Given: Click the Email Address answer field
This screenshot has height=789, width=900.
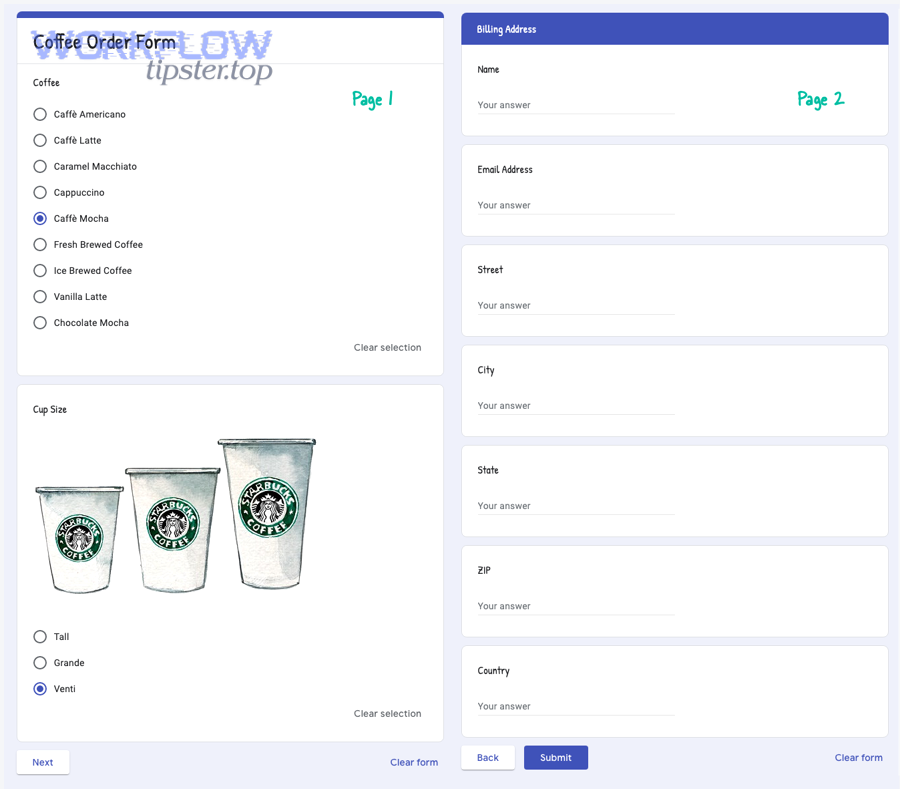Looking at the screenshot, I should click(x=576, y=205).
